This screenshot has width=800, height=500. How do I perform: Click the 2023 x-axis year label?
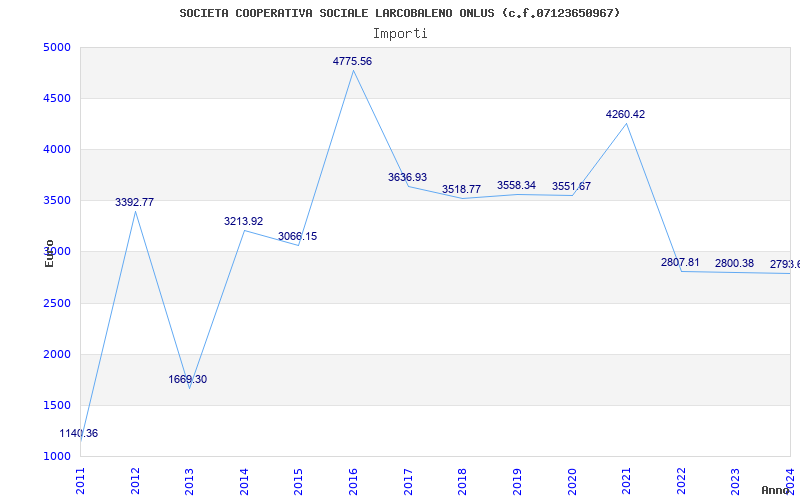tap(735, 481)
